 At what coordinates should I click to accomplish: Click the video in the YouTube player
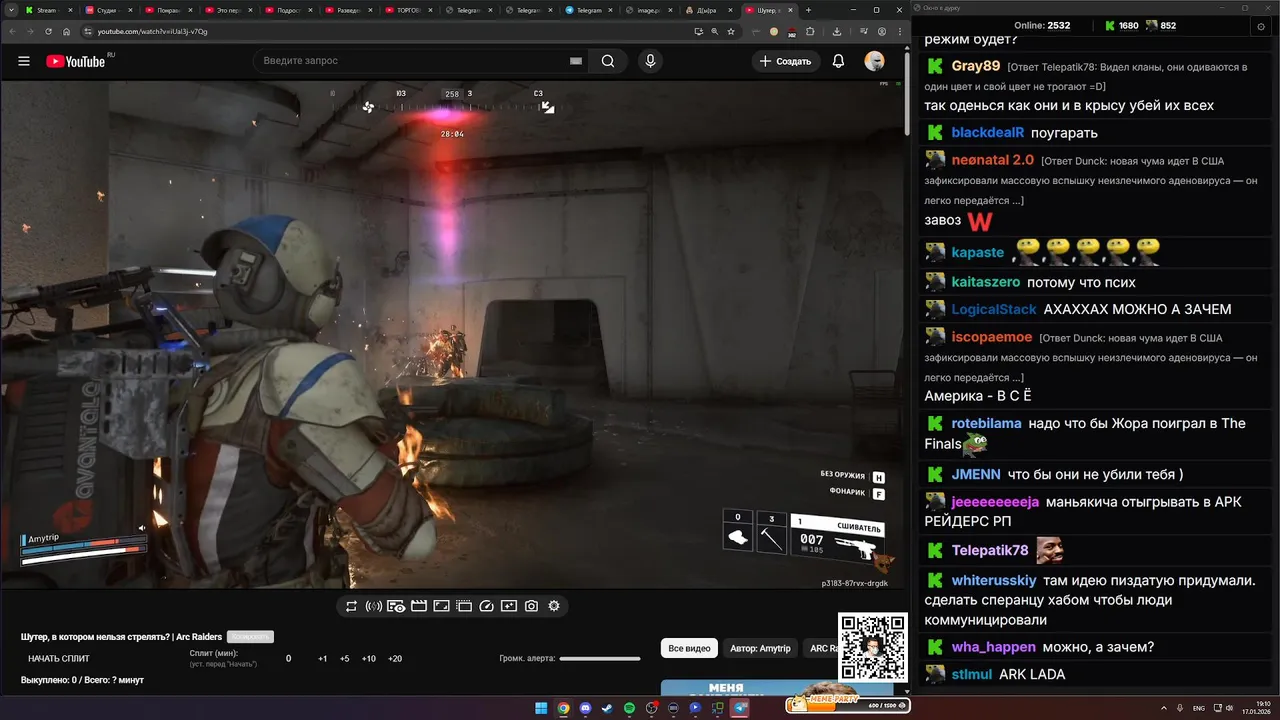451,335
